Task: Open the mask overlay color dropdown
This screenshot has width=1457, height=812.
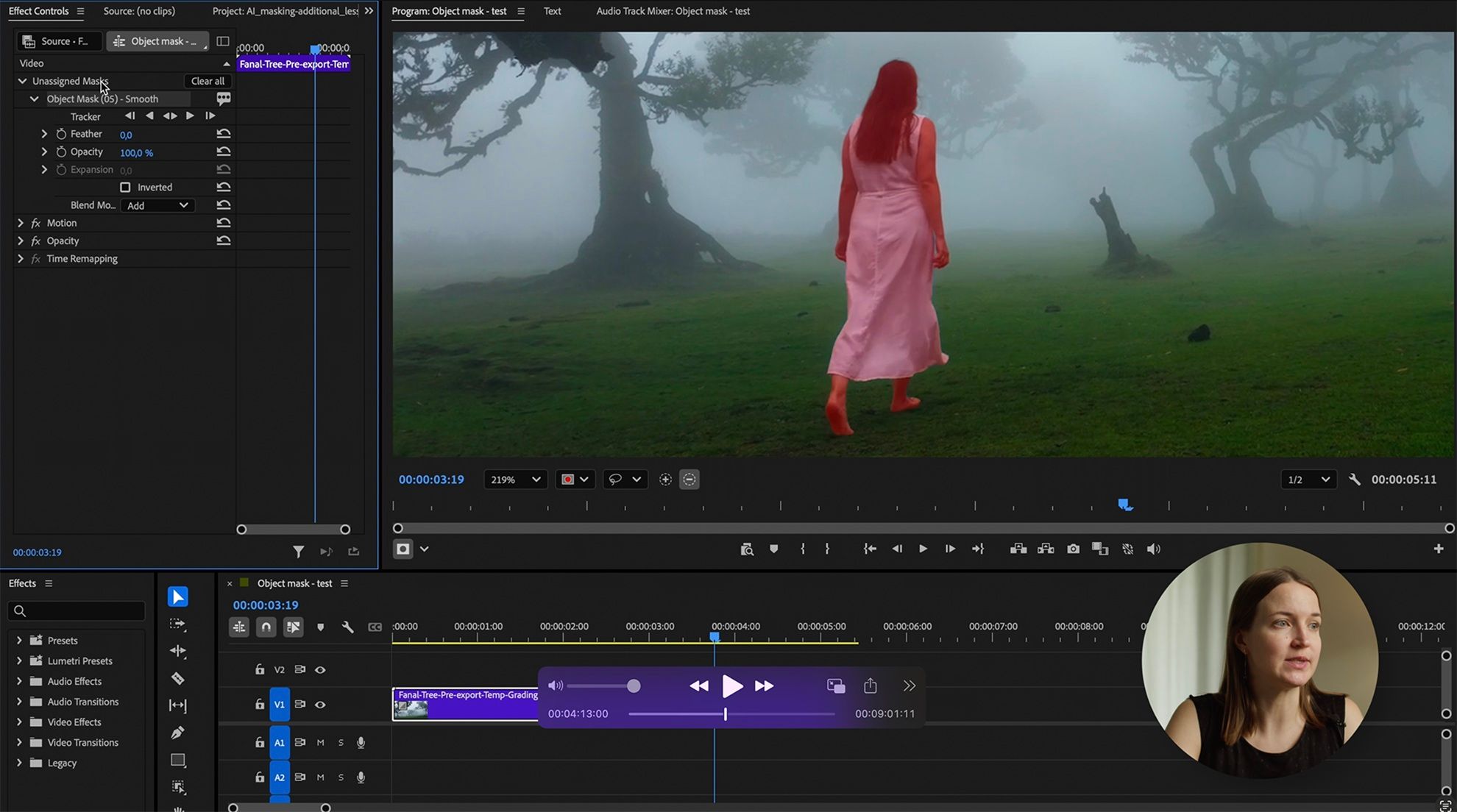Action: coord(574,480)
